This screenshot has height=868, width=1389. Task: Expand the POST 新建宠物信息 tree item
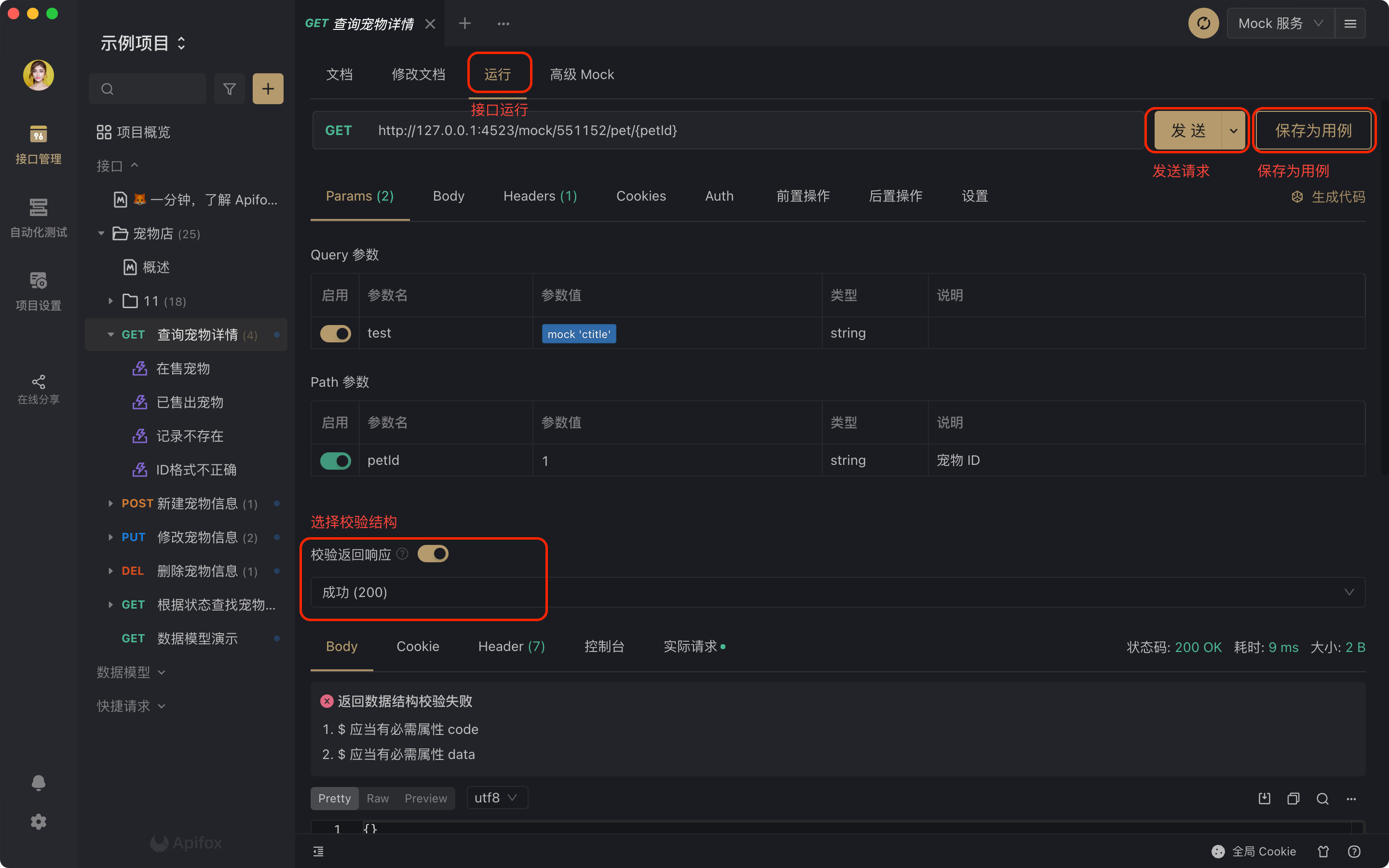click(x=110, y=503)
